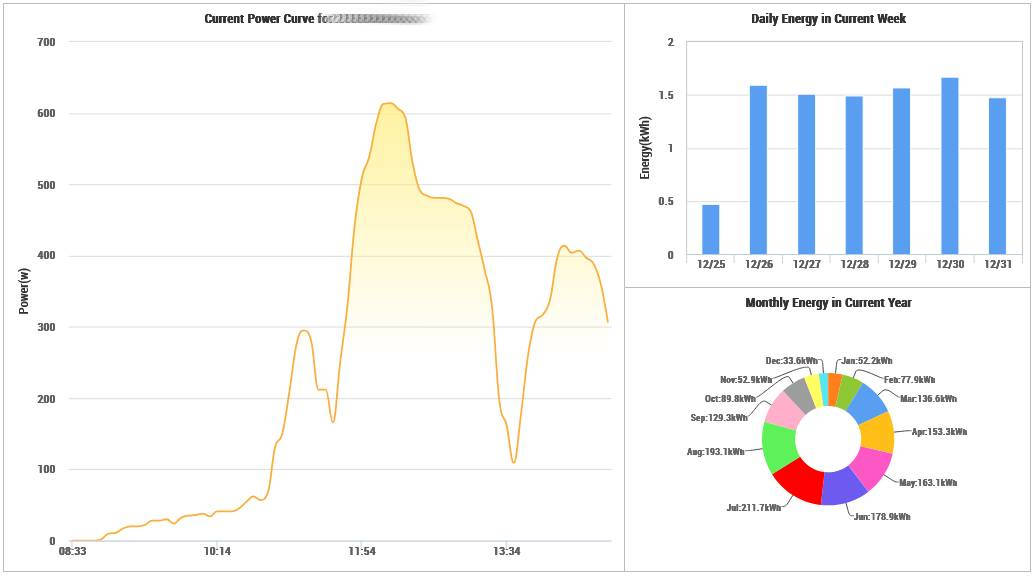Click the 'Dec:33.6kWh' label
1034x576 pixels.
(791, 361)
